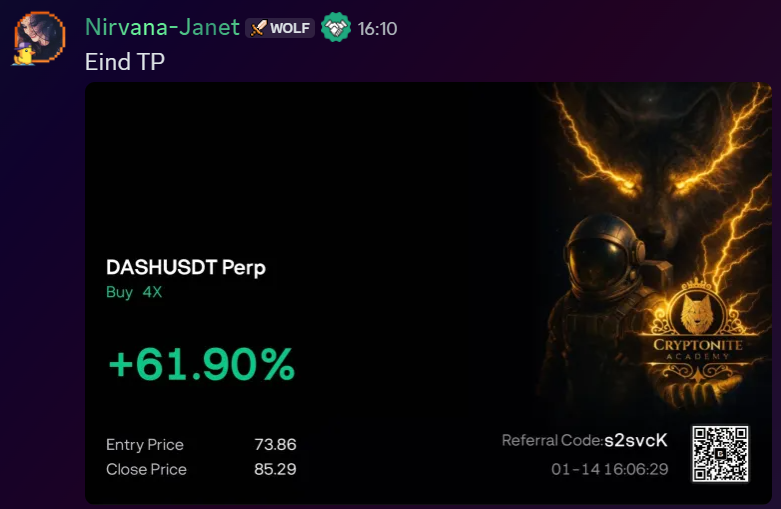The height and width of the screenshot is (509, 781).
Task: Click the Close Price label
Action: tap(146, 469)
